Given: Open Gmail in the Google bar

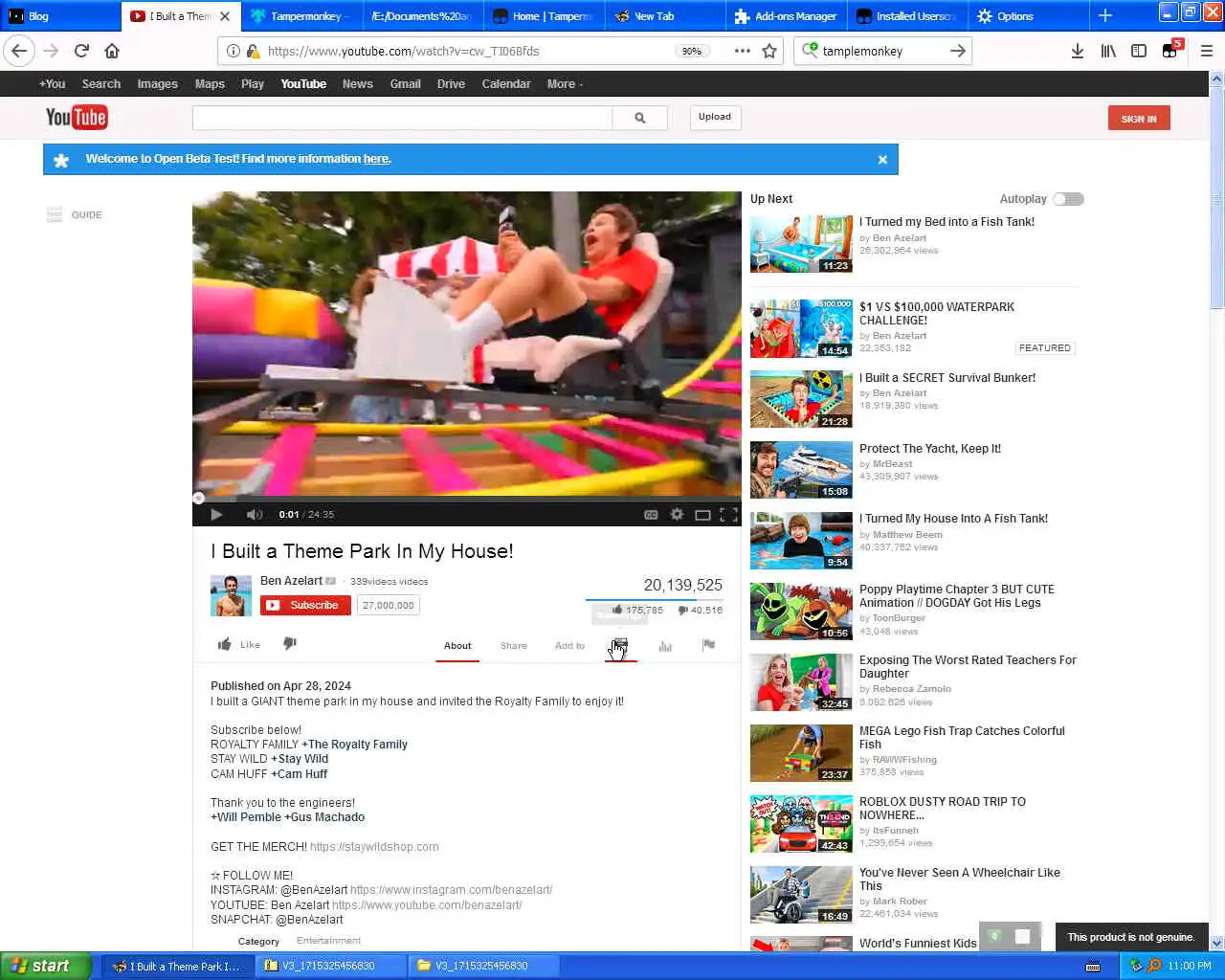Looking at the screenshot, I should [x=405, y=84].
